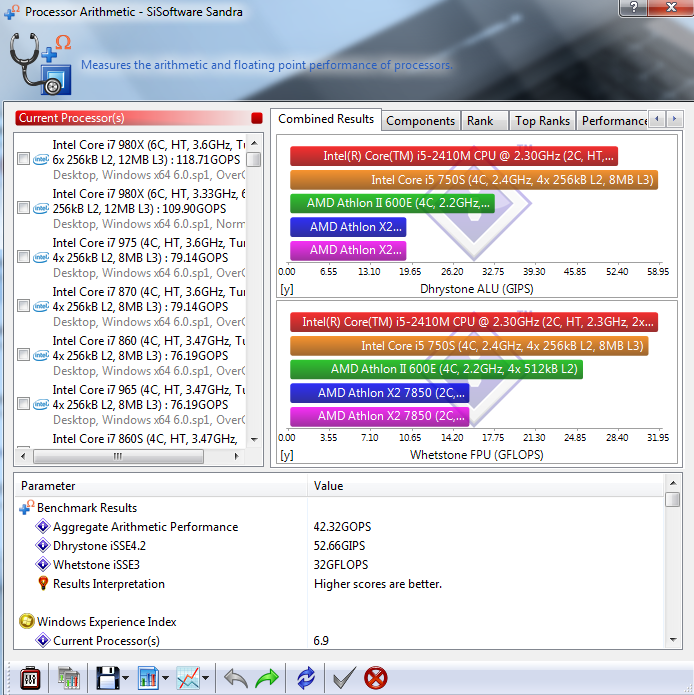Open dropdown arrow beside the save icon
694x695 pixels.
click(125, 678)
